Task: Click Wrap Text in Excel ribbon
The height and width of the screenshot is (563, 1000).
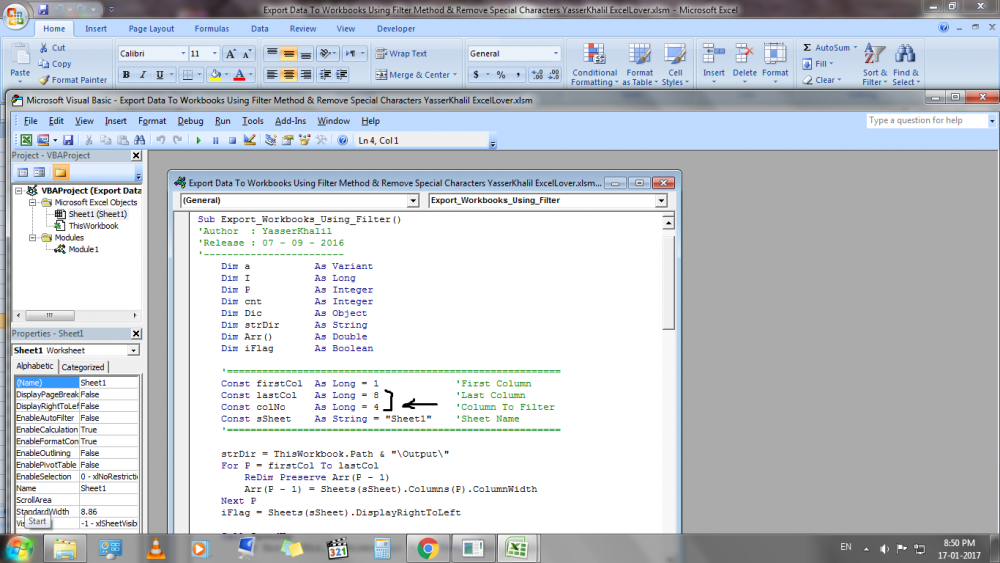Action: [401, 54]
